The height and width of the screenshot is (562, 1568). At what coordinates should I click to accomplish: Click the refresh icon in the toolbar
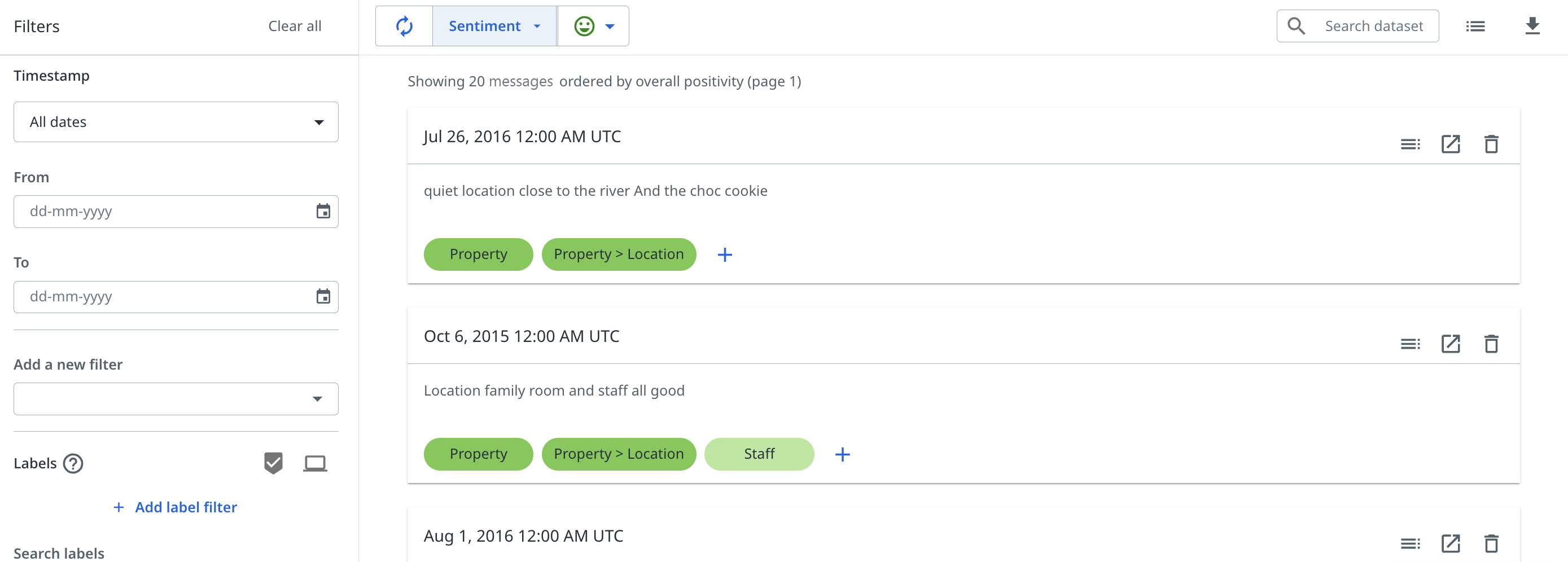[404, 26]
